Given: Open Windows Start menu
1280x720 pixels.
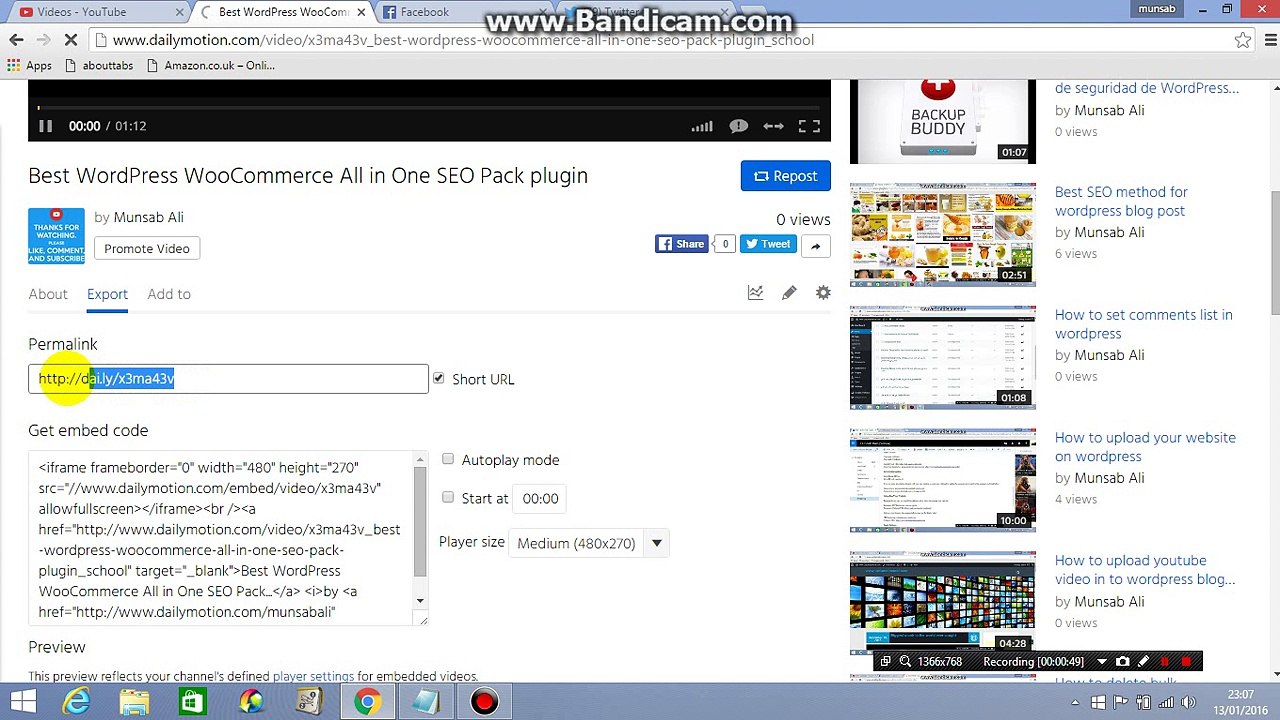Looking at the screenshot, I should 23,702.
